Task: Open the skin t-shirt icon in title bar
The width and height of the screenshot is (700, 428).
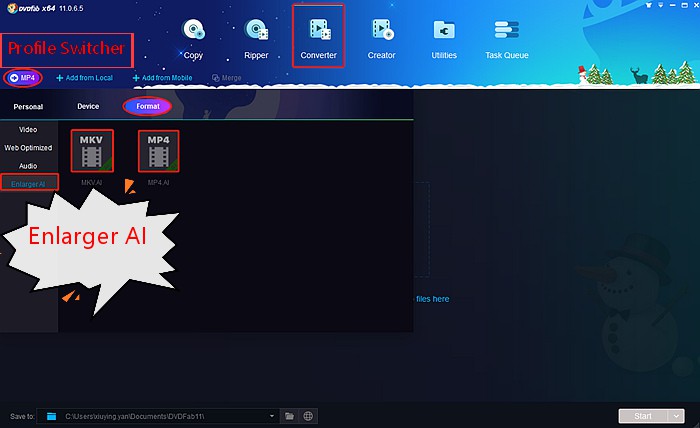Action: [649, 5]
